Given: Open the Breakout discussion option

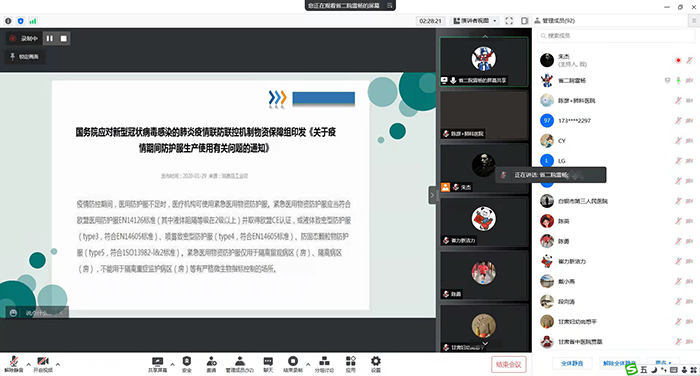Looking at the screenshot, I should [325, 363].
